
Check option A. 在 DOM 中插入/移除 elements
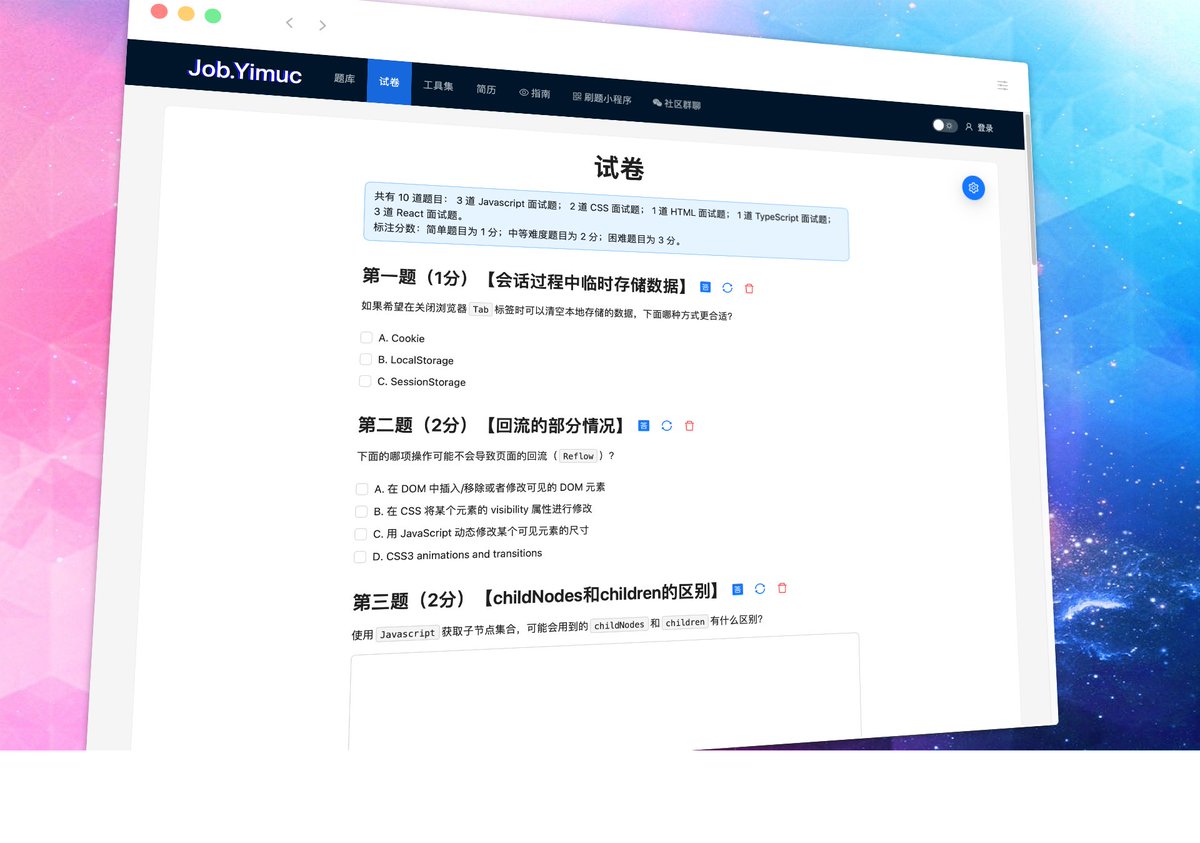(x=362, y=489)
